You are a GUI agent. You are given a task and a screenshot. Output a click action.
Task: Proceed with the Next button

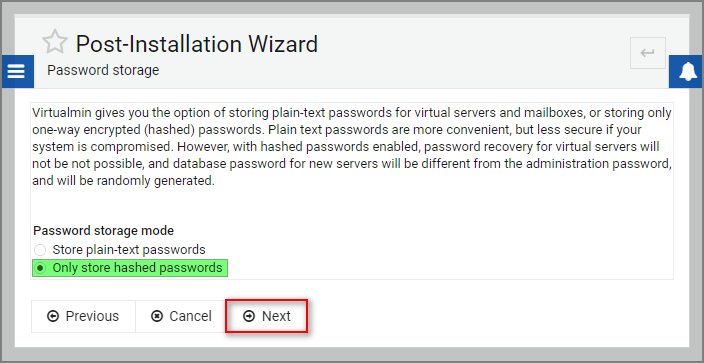tap(267, 316)
